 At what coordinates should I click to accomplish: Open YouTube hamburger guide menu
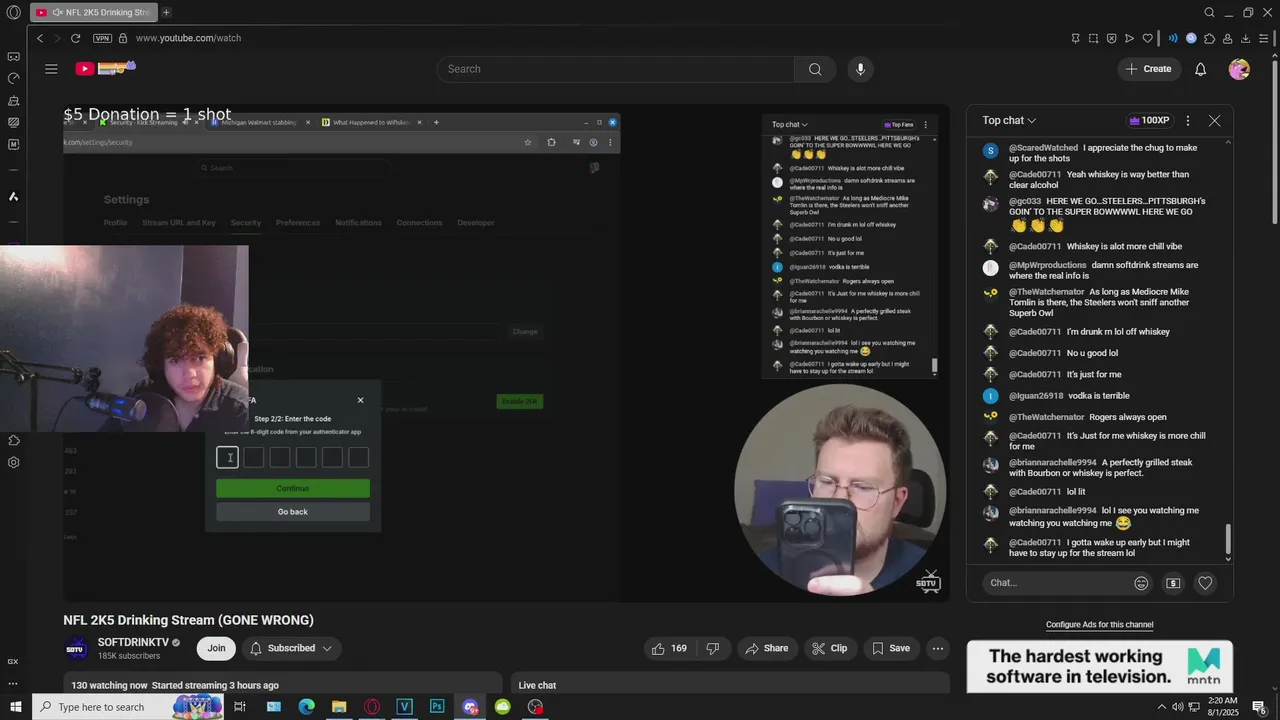tap(51, 69)
